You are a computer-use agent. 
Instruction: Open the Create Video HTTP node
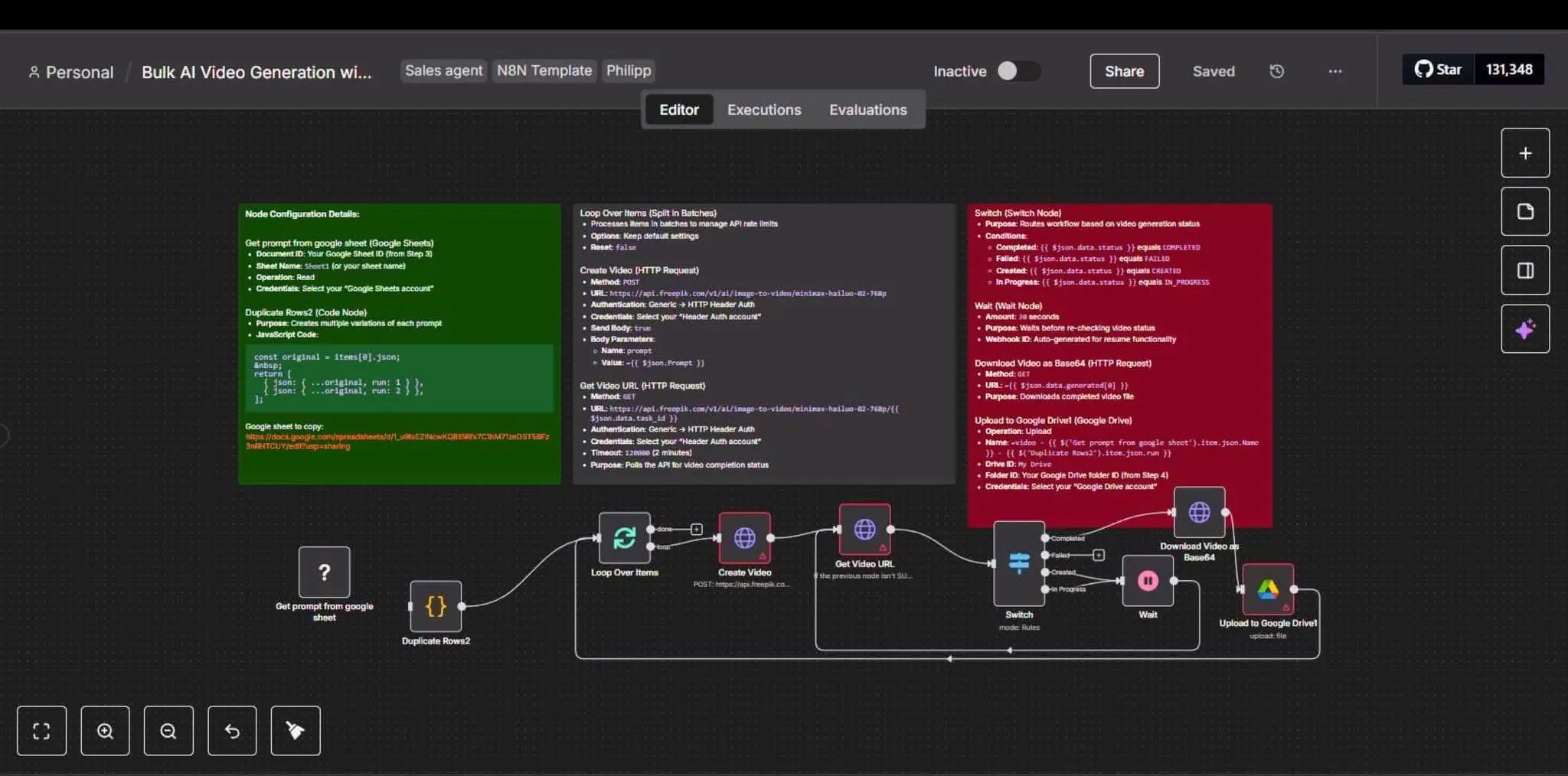[x=744, y=538]
